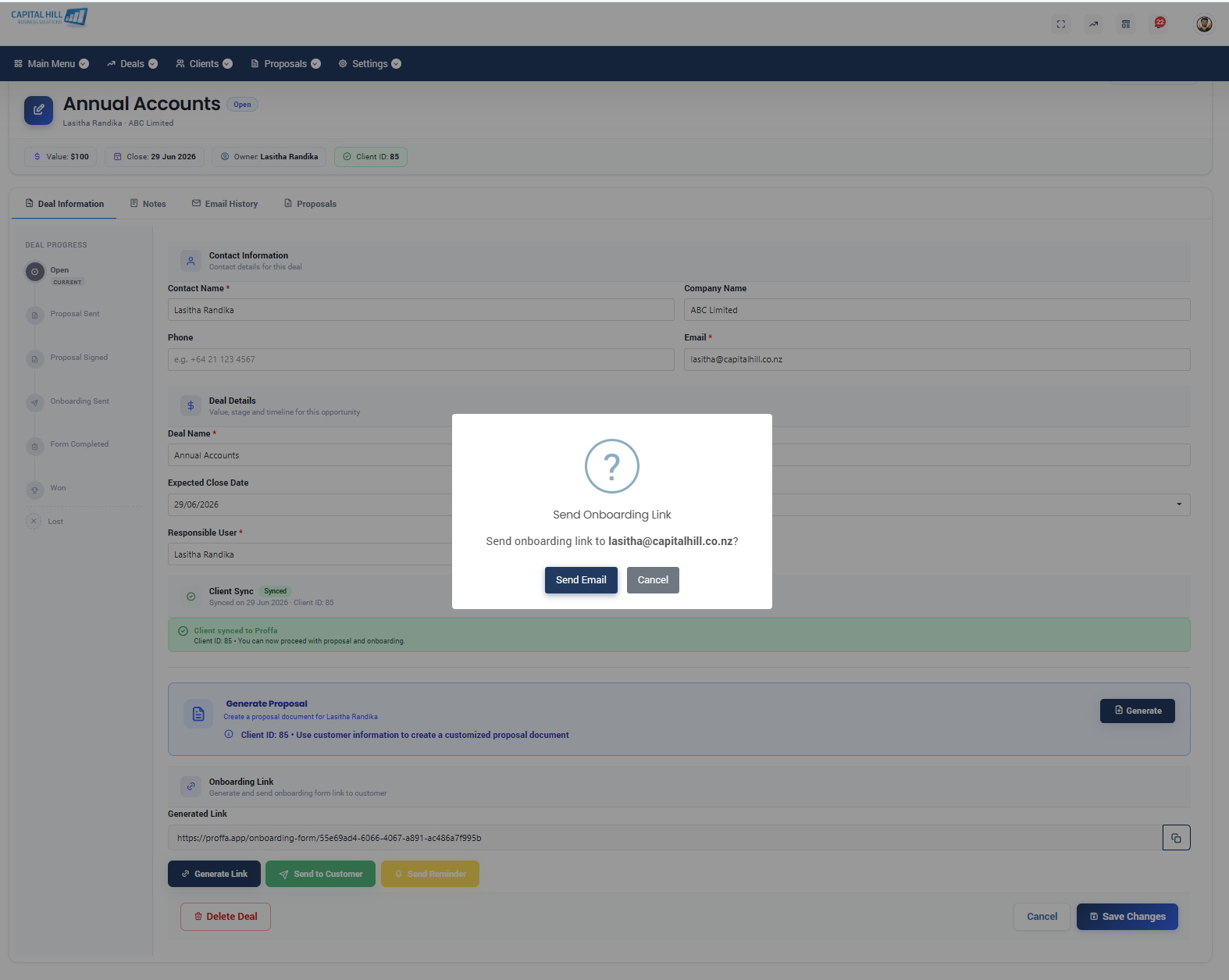Click the blue edit icon beside Annual Accounts

[x=38, y=110]
